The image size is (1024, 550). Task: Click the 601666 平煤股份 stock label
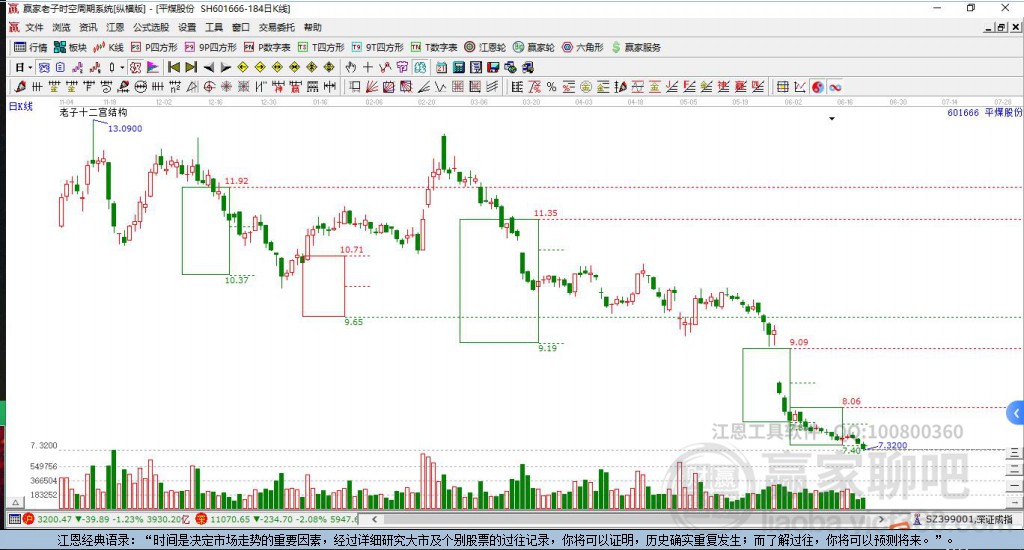(985, 112)
